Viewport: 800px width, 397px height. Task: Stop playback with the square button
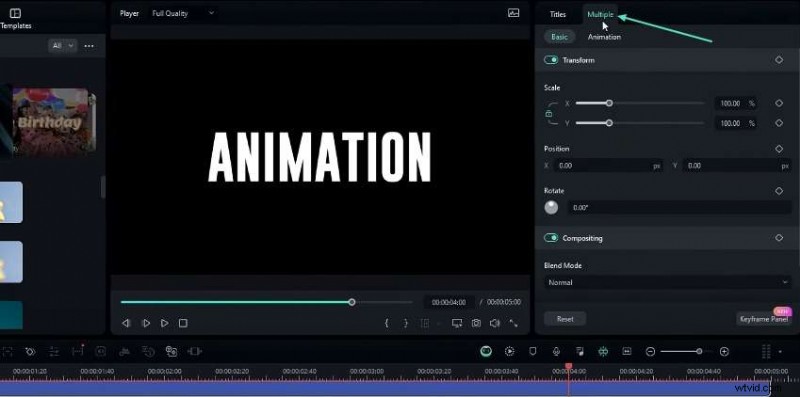(183, 323)
